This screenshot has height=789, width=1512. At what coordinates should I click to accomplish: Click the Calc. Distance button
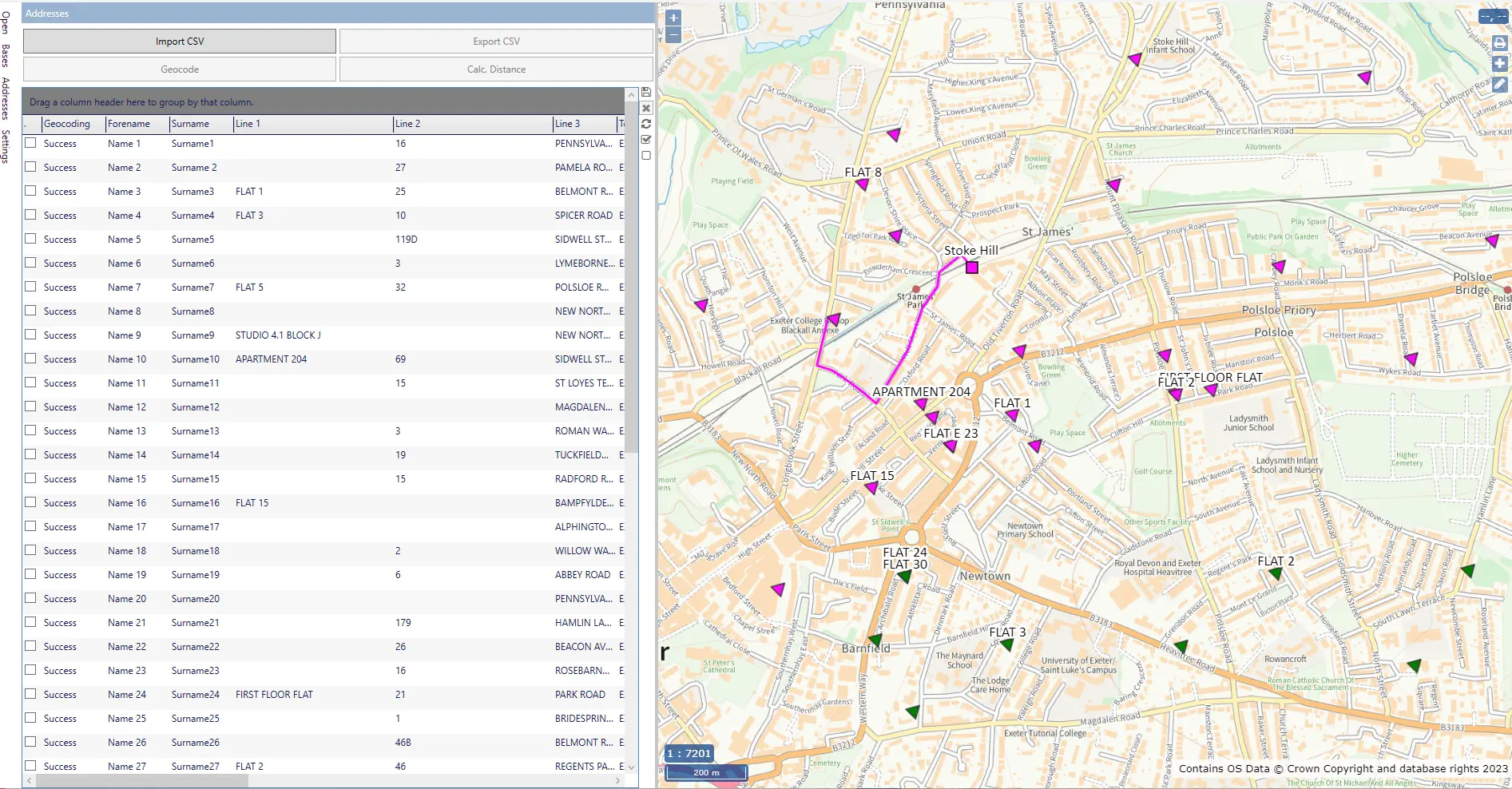tap(496, 69)
